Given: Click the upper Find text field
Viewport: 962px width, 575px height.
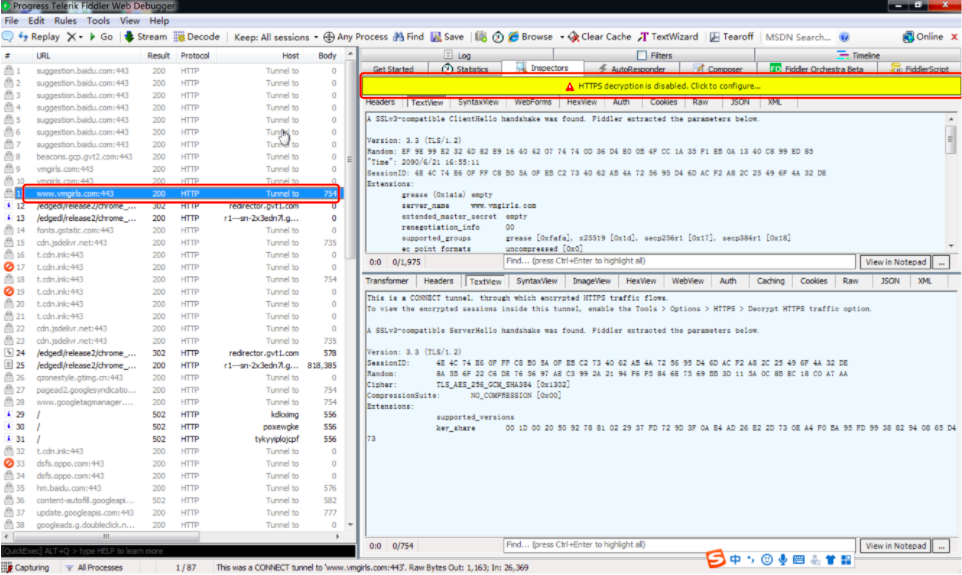Looking at the screenshot, I should (679, 261).
